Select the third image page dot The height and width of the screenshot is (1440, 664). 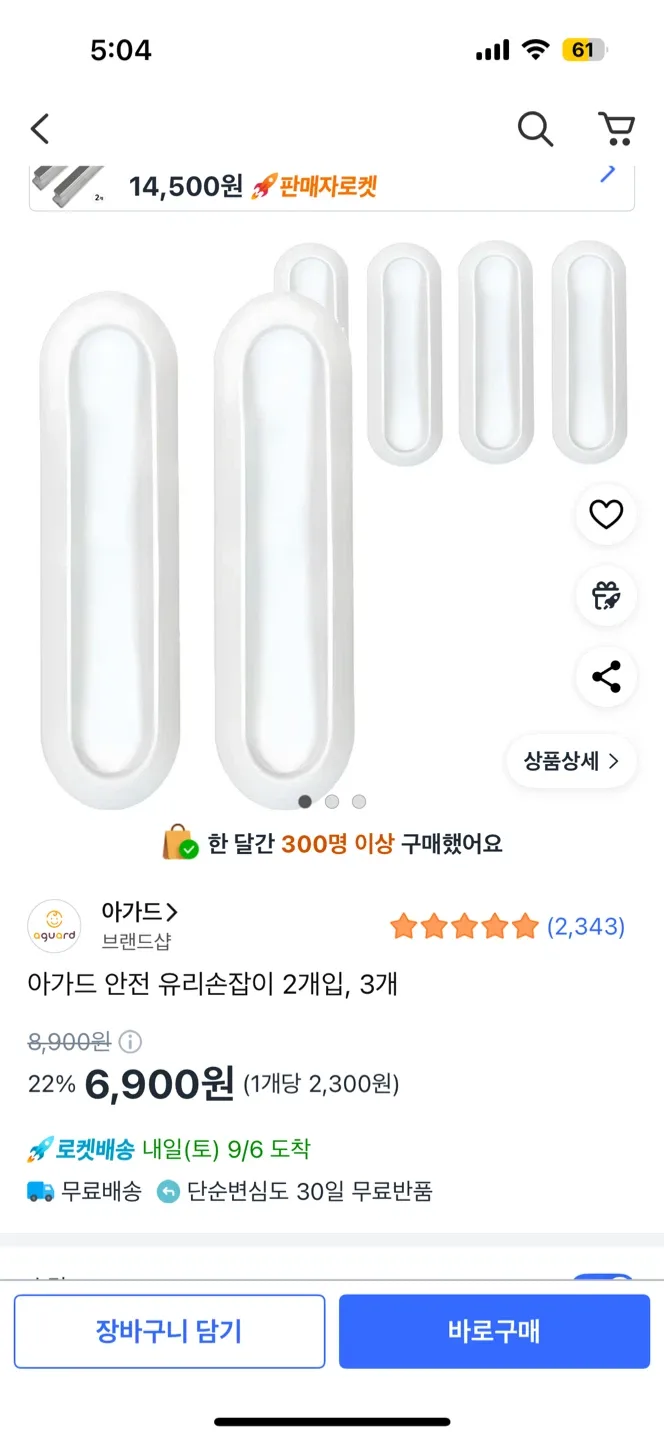(x=359, y=801)
